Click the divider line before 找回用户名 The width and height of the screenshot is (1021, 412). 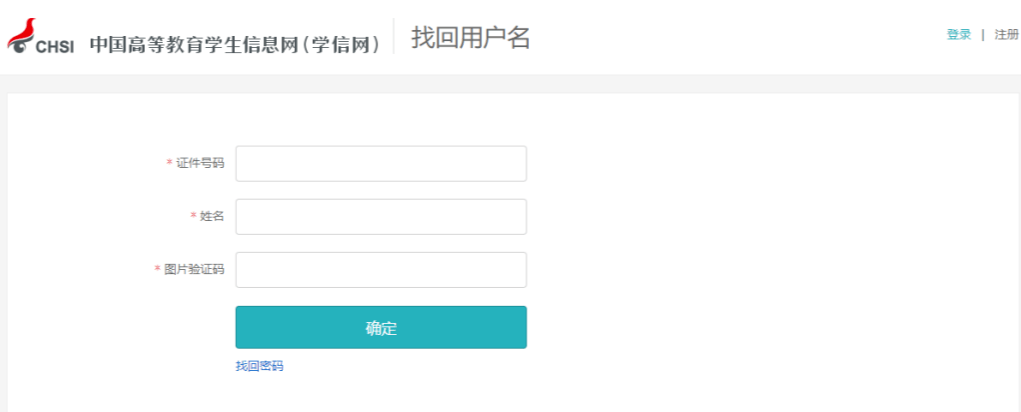394,37
